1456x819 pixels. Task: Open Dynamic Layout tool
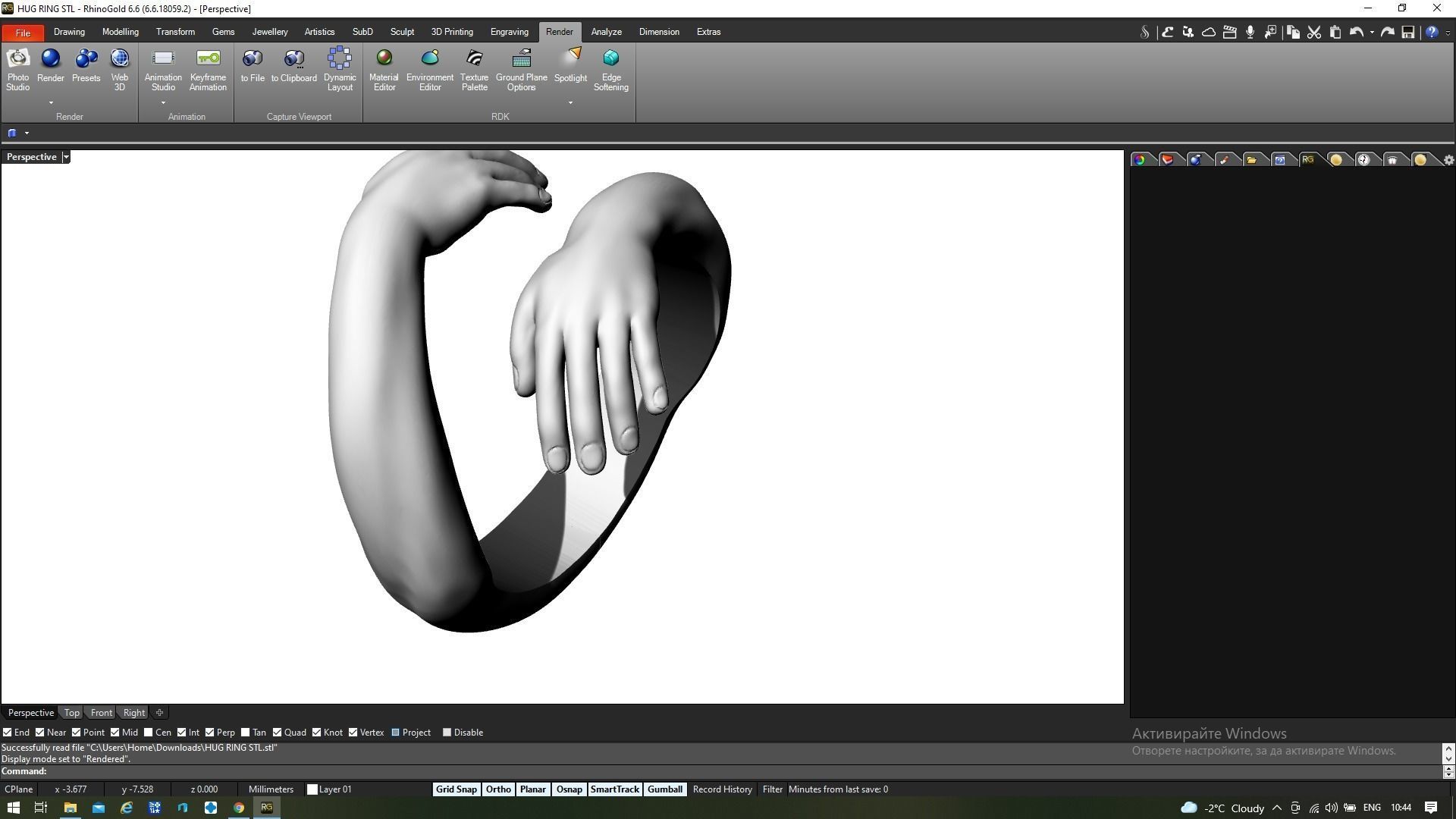[x=340, y=70]
